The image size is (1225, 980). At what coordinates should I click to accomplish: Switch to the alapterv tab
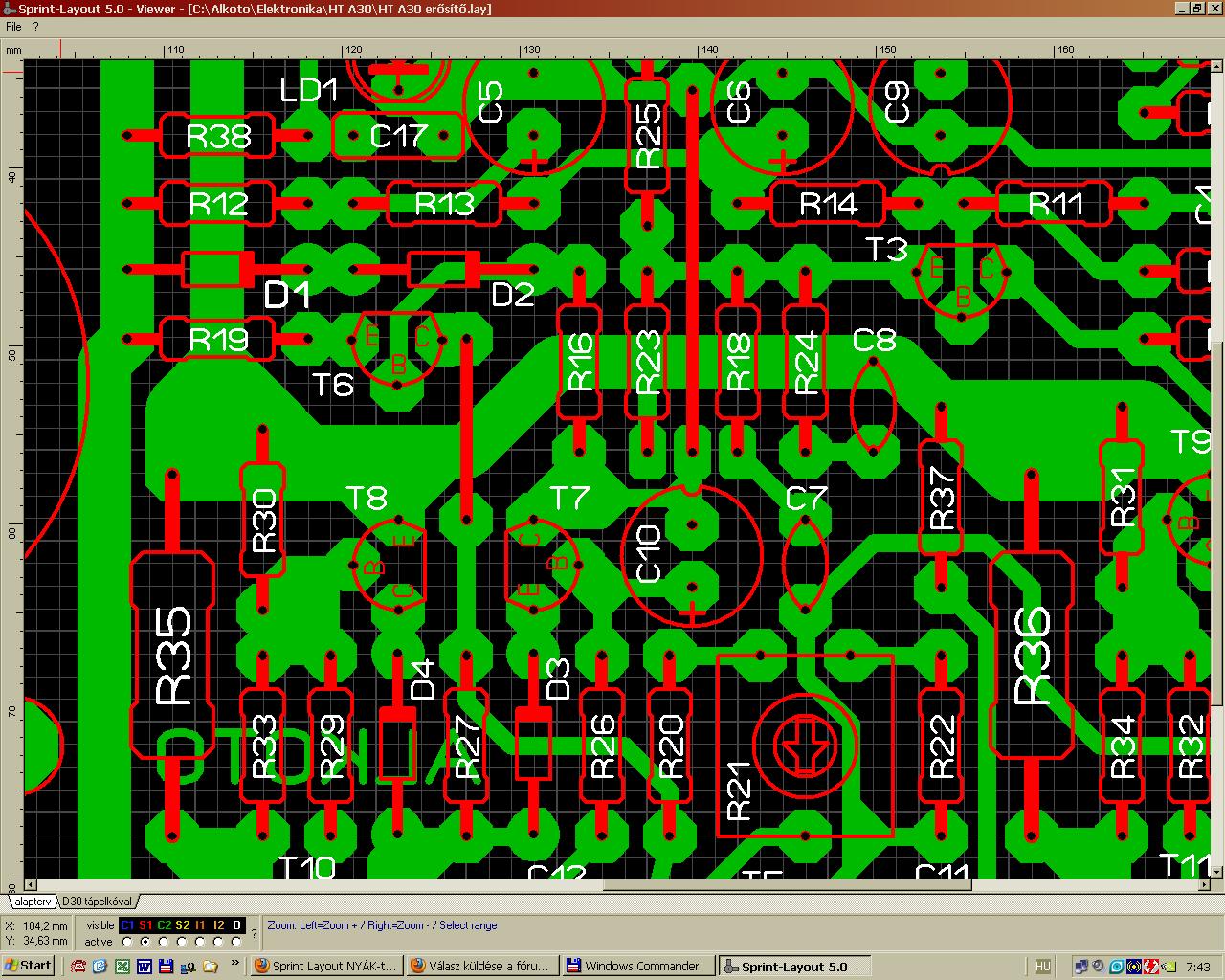click(33, 902)
